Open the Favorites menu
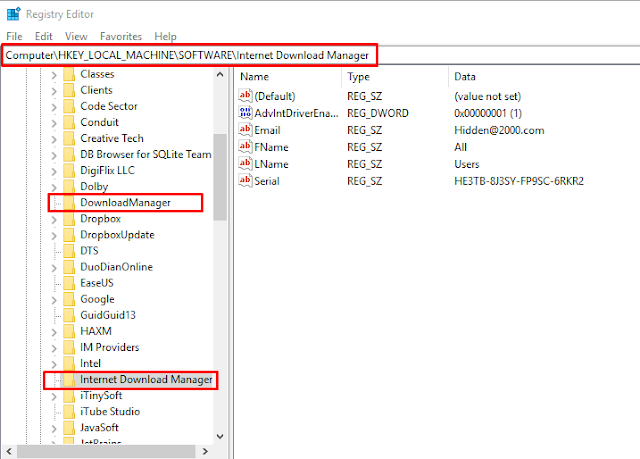 pyautogui.click(x=121, y=36)
